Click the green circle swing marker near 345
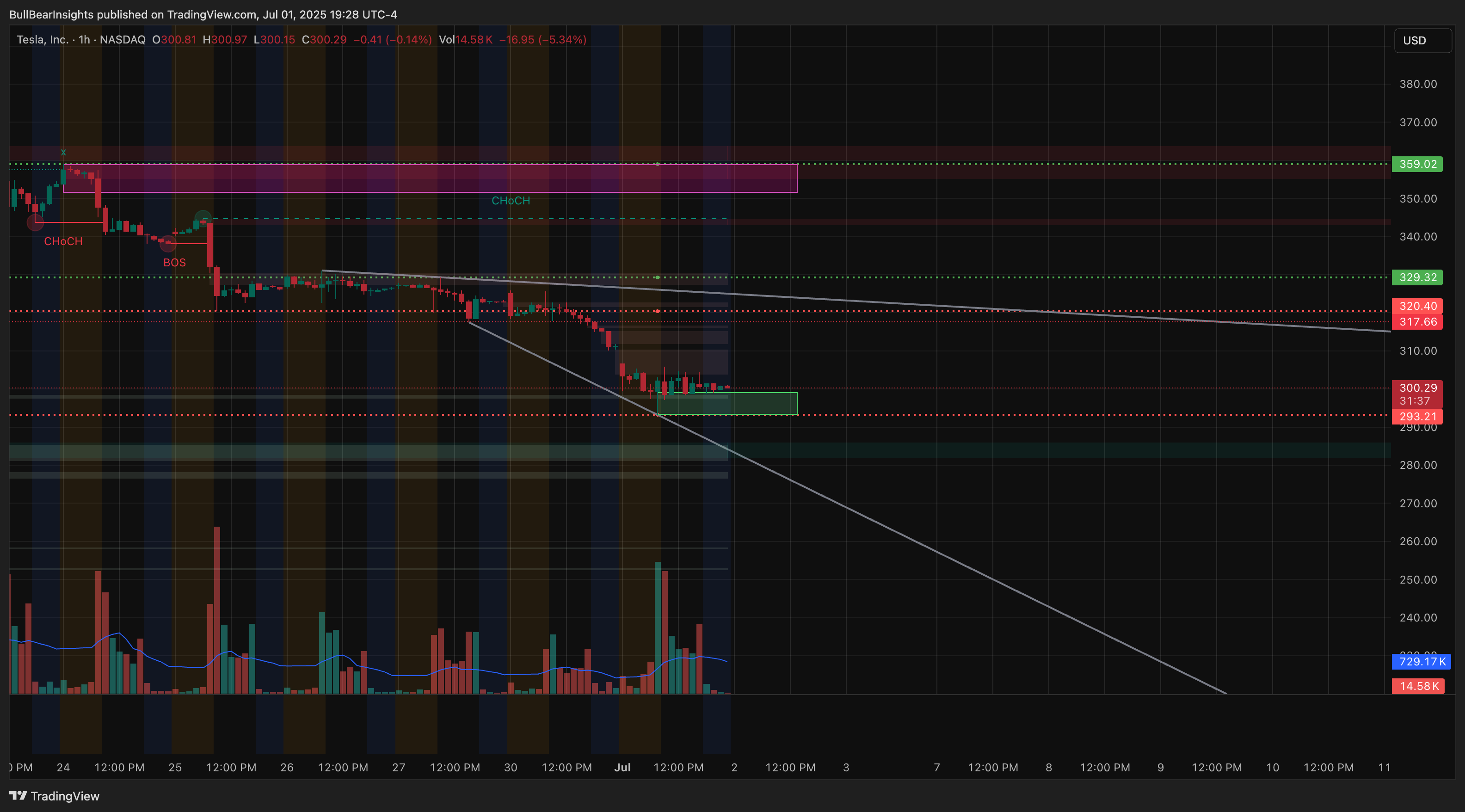The image size is (1465, 812). (x=203, y=219)
